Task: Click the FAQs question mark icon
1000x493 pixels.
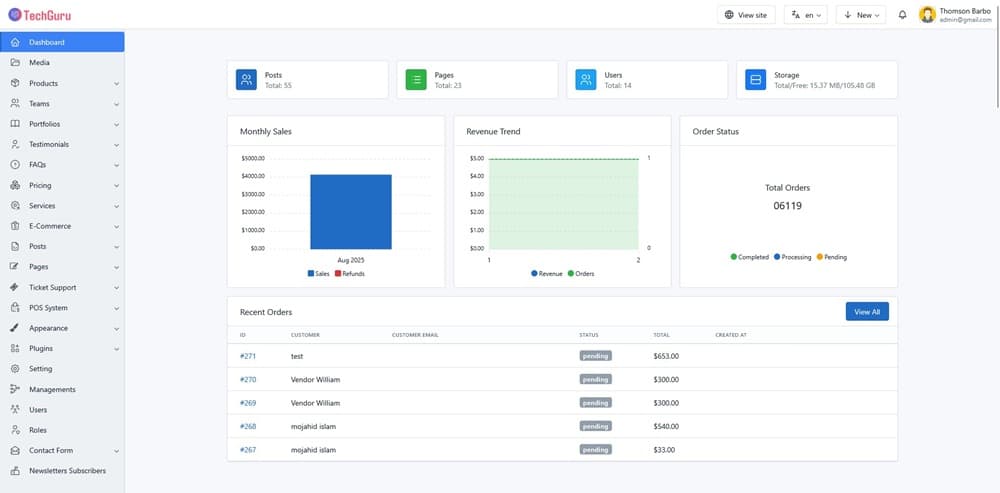Action: 15,164
